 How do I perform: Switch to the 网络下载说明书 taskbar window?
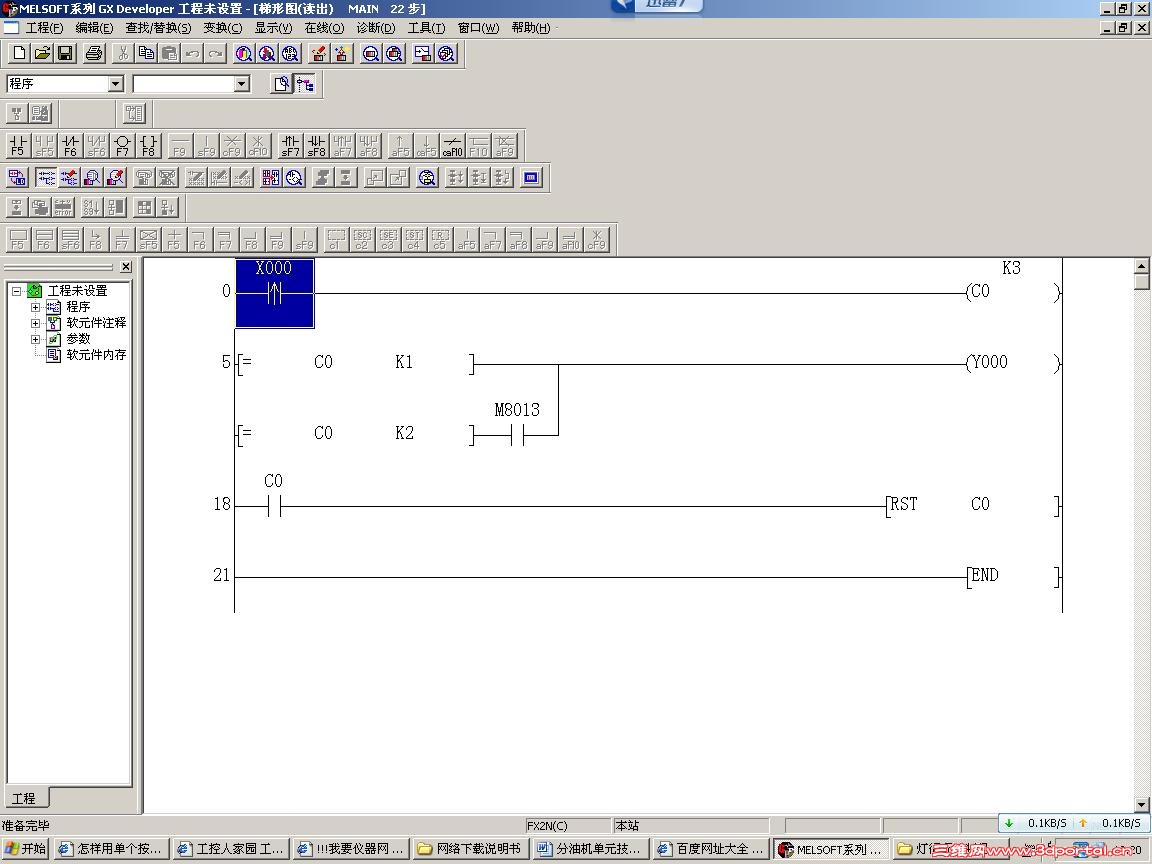coord(469,849)
